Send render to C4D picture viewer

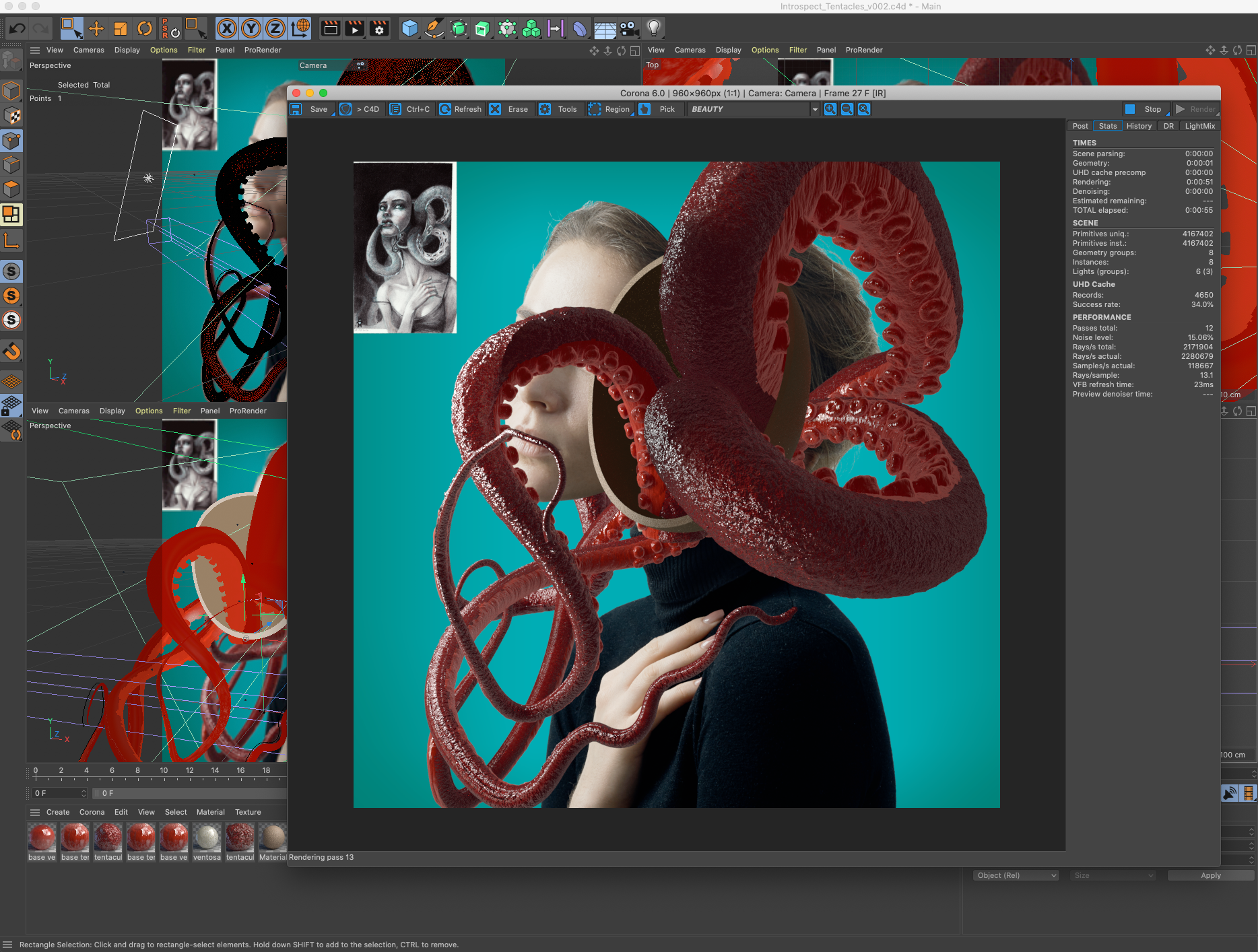(x=361, y=109)
